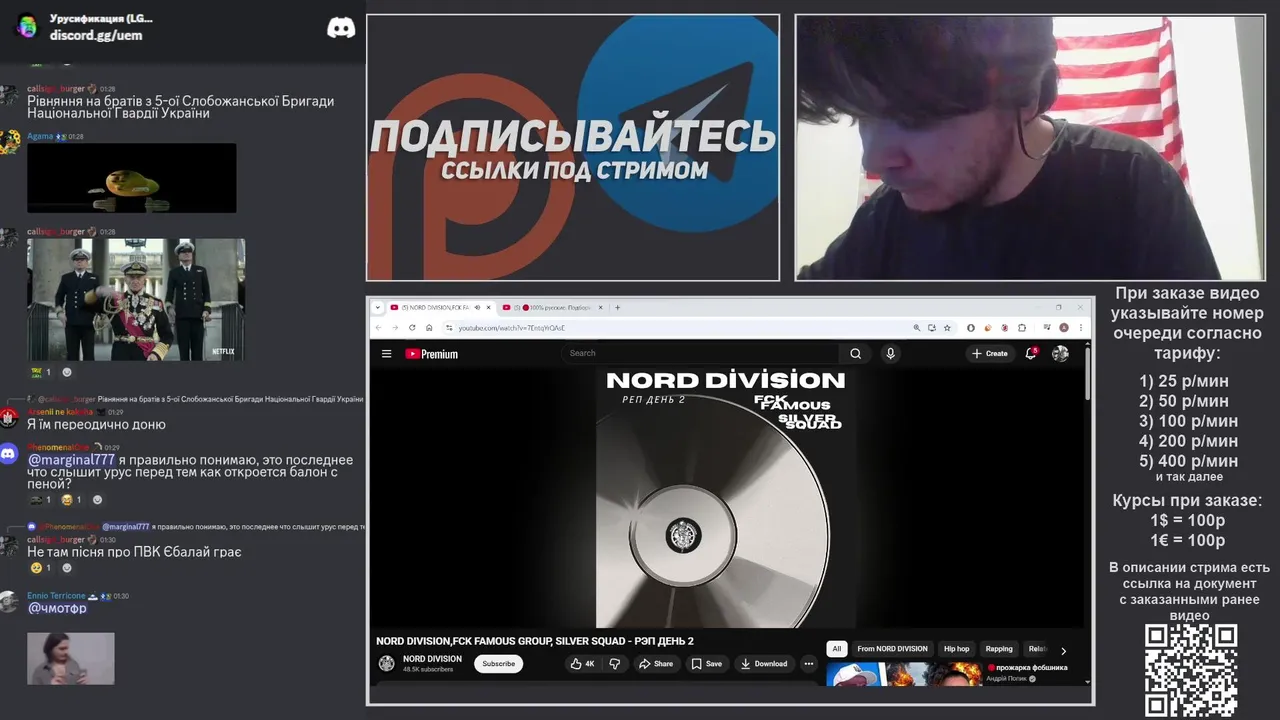Click the Create button
The width and height of the screenshot is (1280, 720).
pyautogui.click(x=990, y=353)
